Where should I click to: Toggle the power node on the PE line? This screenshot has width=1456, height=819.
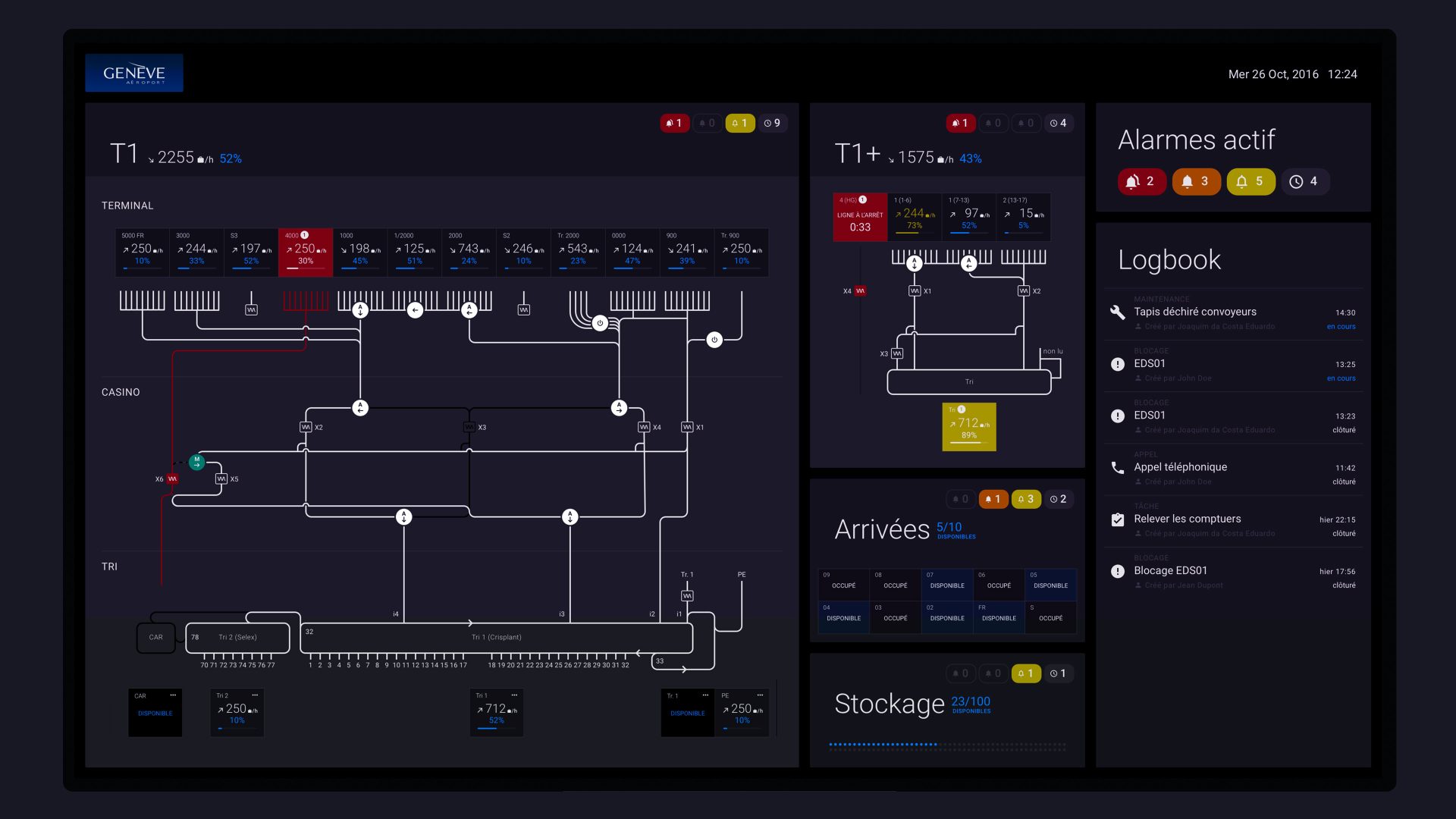pos(714,340)
